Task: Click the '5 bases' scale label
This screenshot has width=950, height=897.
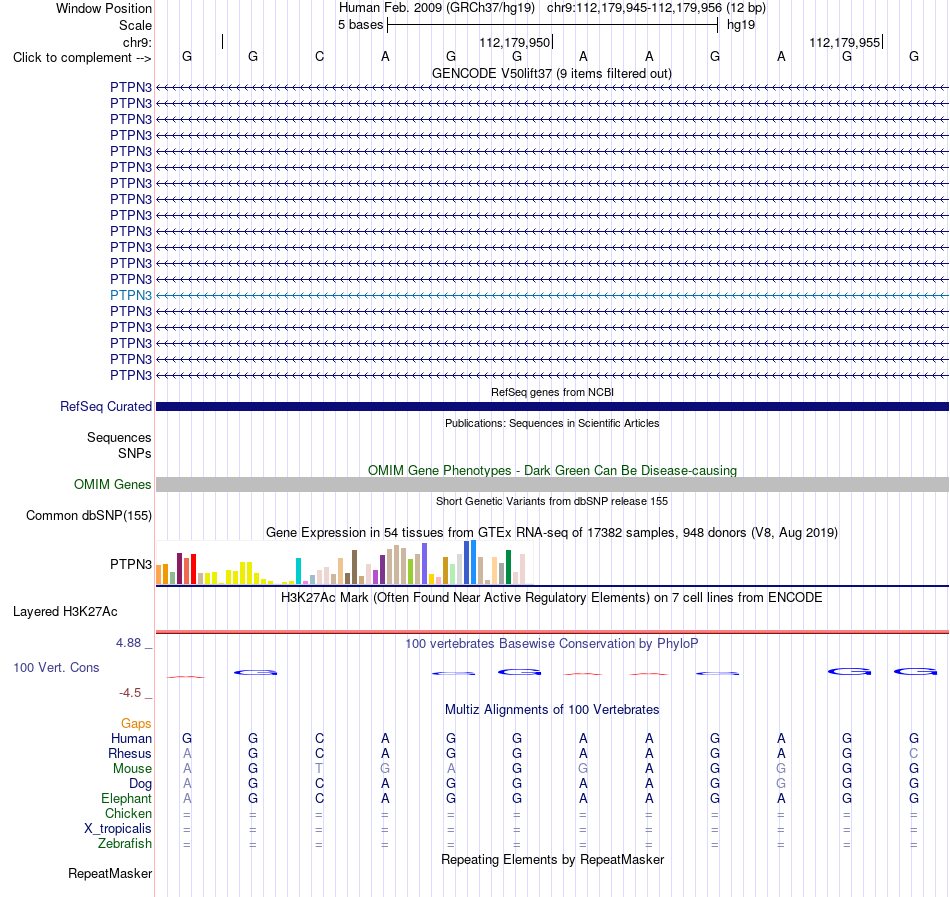Action: coord(360,25)
